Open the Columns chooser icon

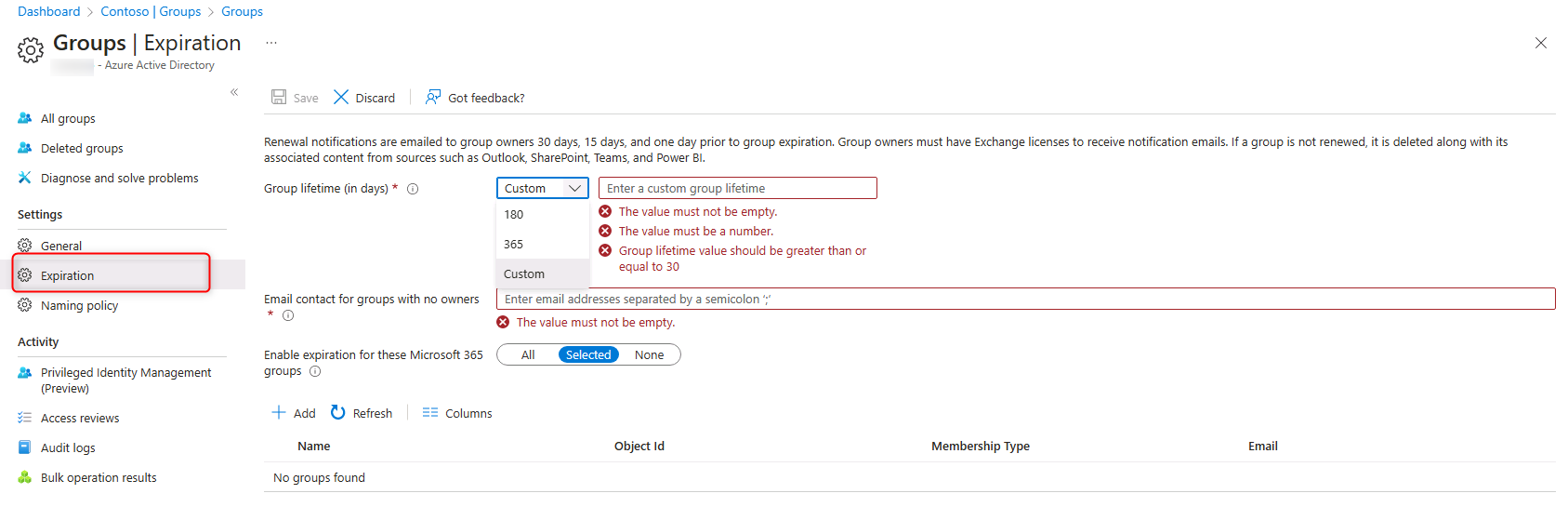tap(430, 413)
